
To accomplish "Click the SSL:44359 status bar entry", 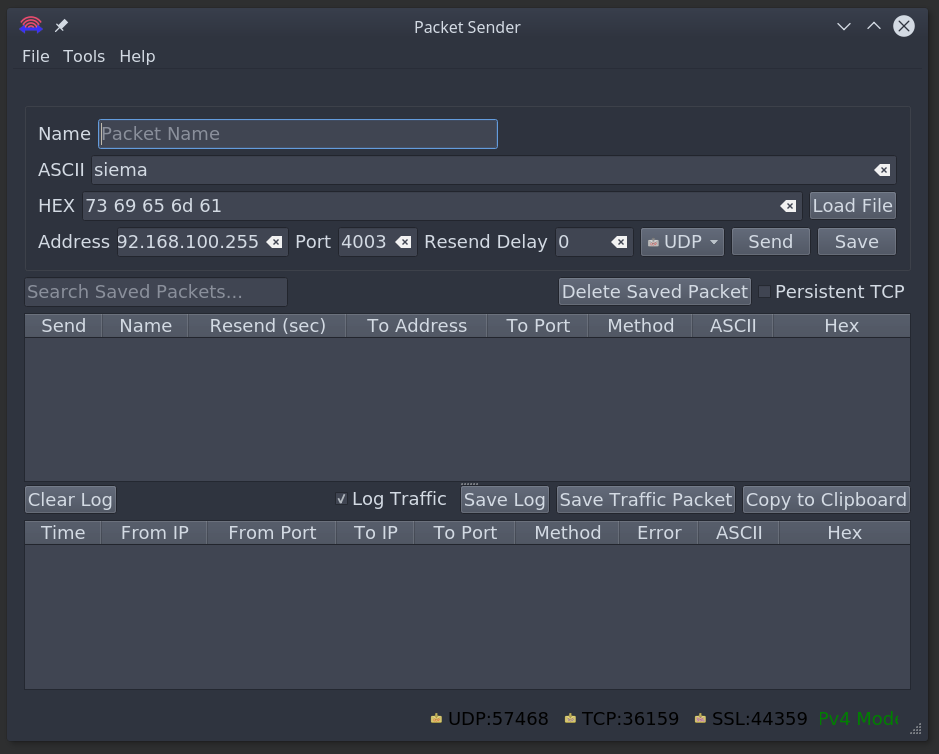I will coord(750,718).
